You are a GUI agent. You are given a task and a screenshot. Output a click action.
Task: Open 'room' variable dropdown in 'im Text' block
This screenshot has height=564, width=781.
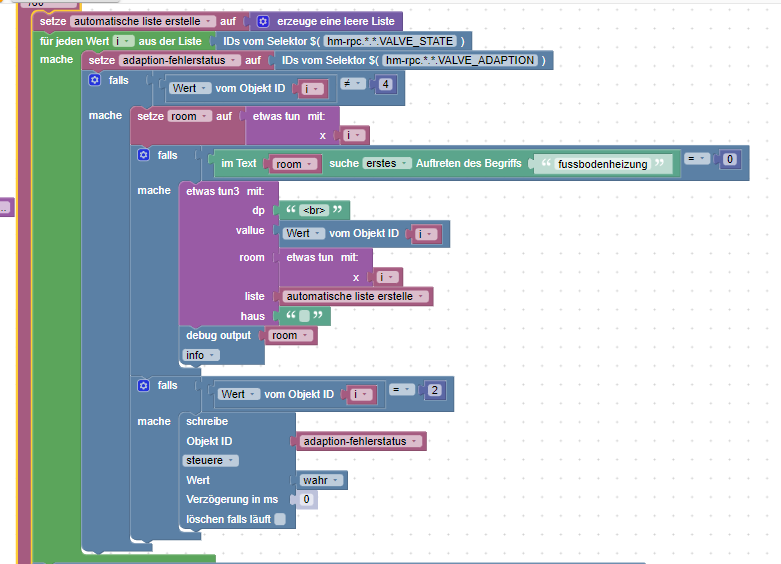tap(294, 164)
